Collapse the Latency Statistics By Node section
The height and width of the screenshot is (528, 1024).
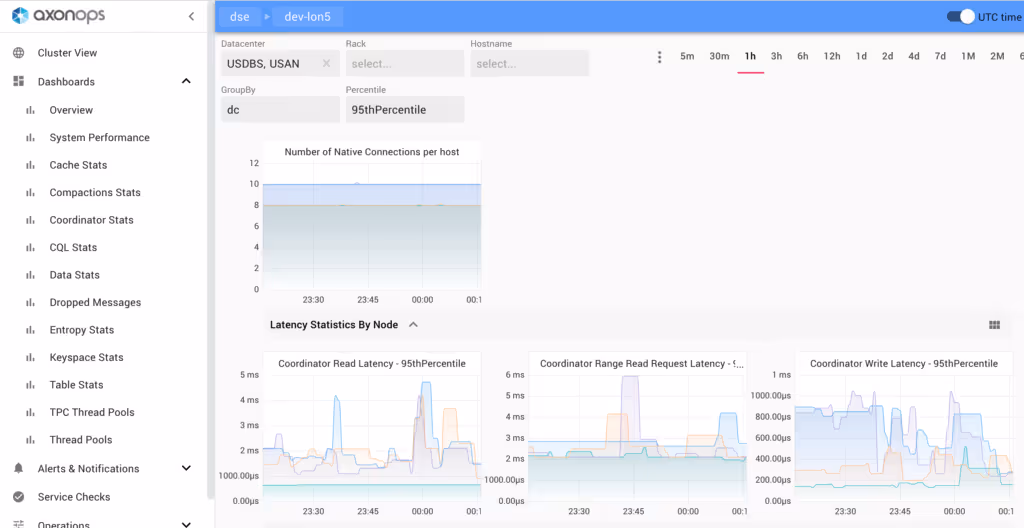point(413,325)
